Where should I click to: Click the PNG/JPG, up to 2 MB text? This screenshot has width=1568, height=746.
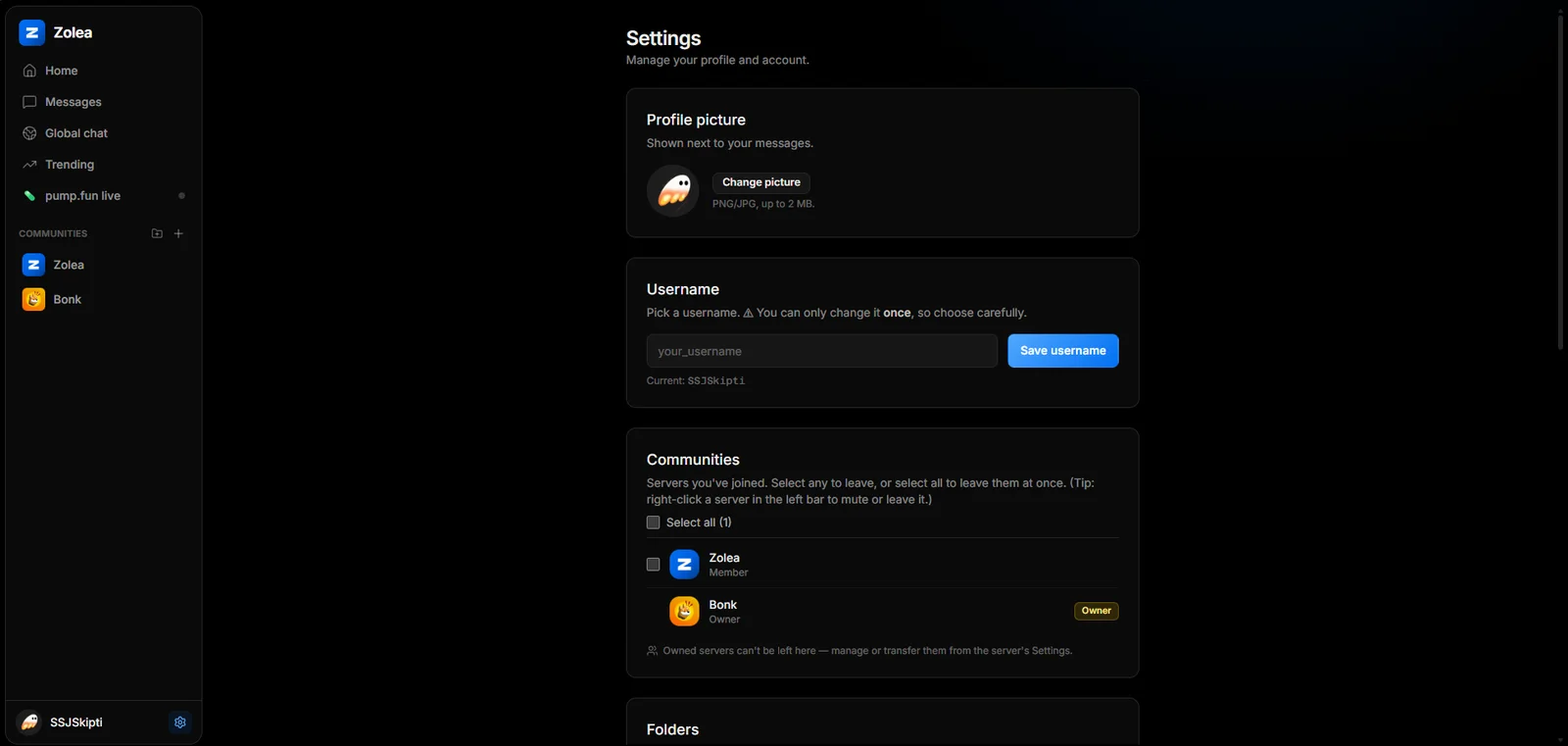[763, 204]
